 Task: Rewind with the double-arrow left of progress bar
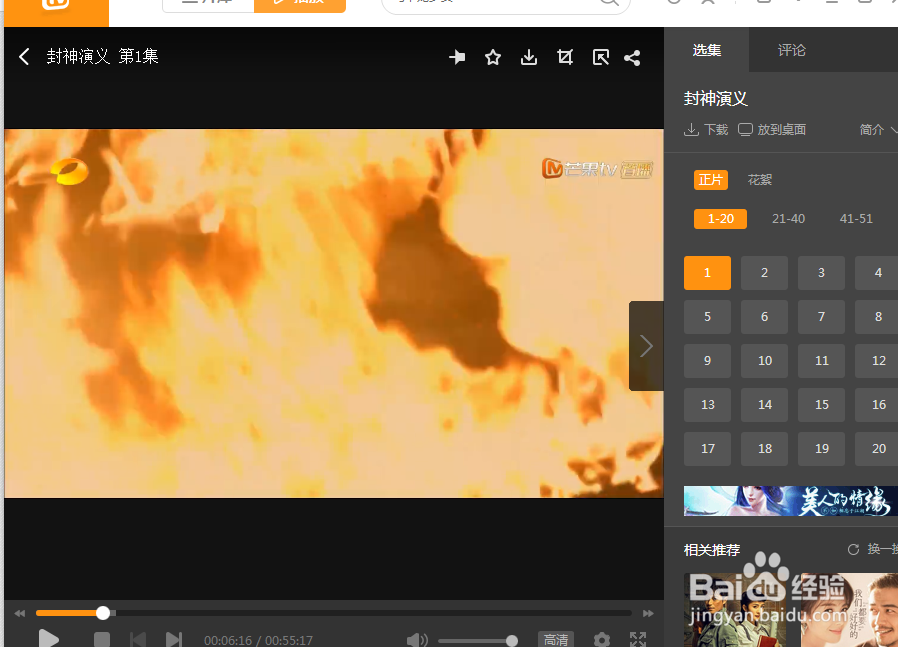(19, 613)
